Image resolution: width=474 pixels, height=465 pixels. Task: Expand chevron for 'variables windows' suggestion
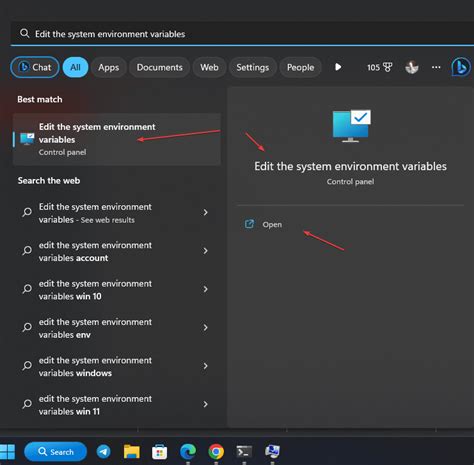pyautogui.click(x=206, y=366)
